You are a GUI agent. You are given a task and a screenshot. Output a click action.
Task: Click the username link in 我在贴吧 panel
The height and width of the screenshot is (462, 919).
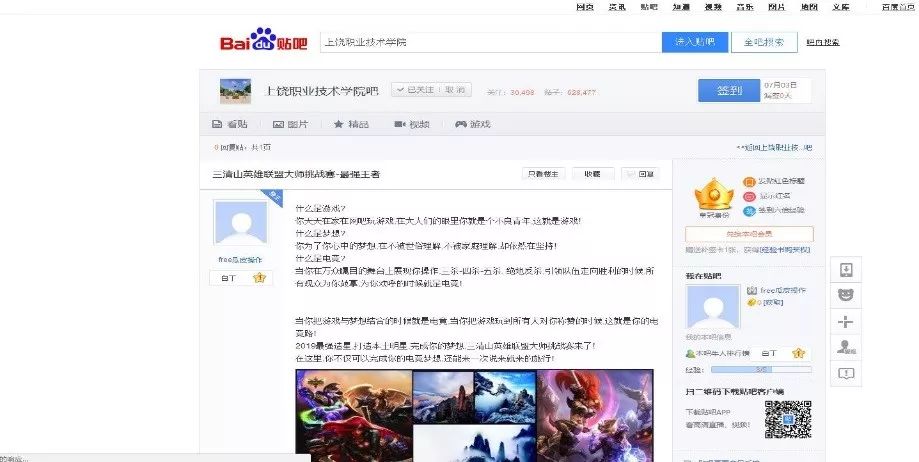(783, 290)
